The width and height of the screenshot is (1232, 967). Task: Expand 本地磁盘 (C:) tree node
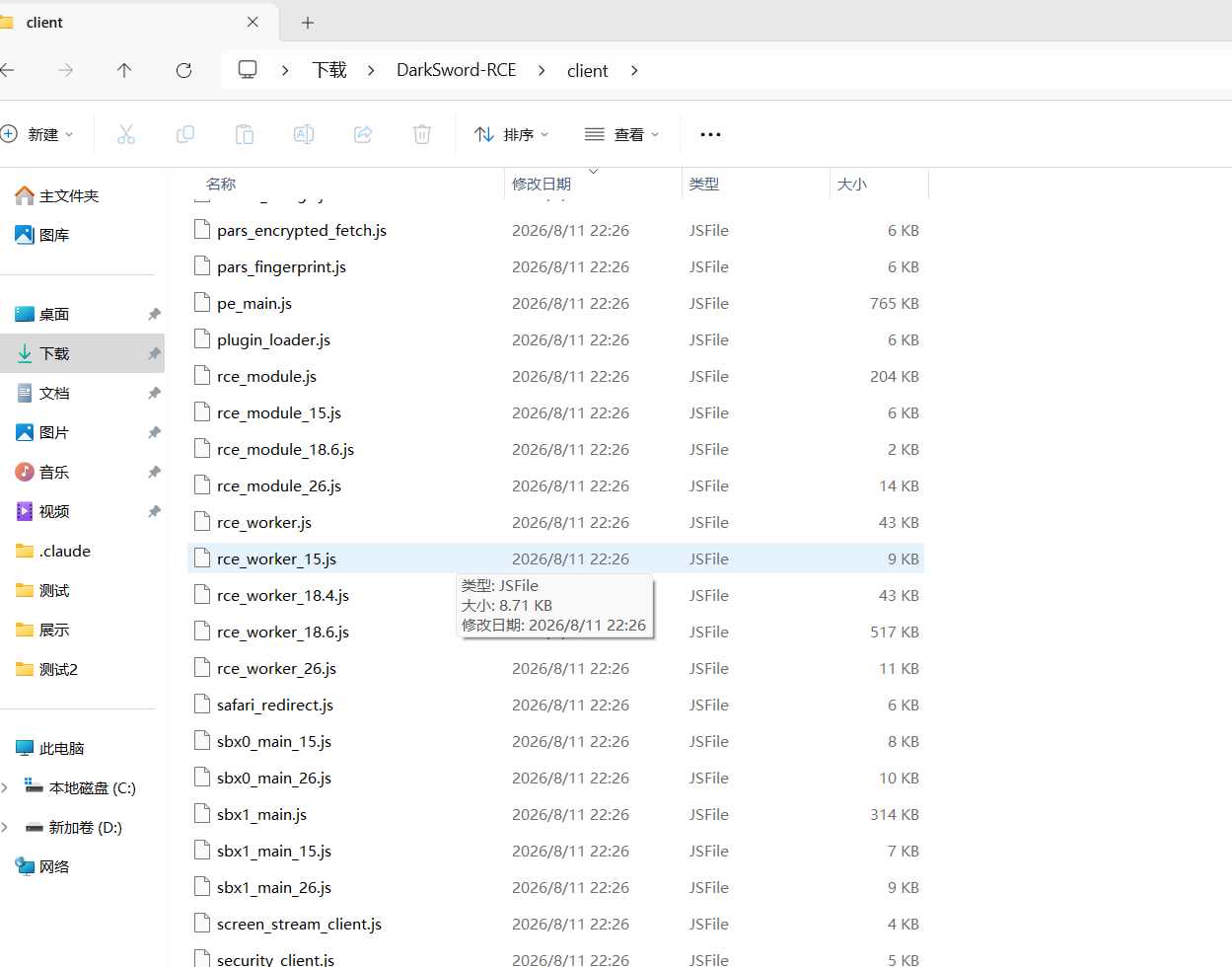pos(5,787)
